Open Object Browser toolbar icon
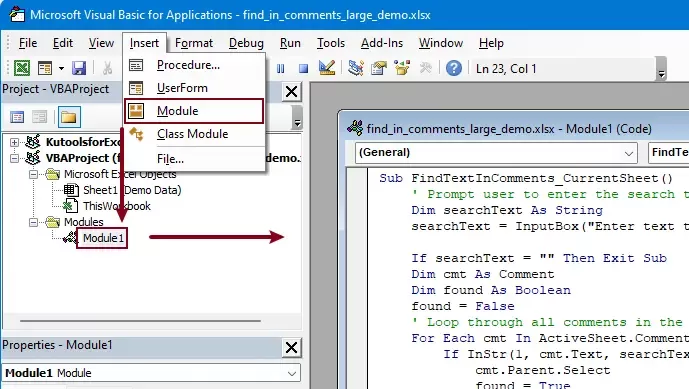The image size is (689, 389). [x=402, y=68]
